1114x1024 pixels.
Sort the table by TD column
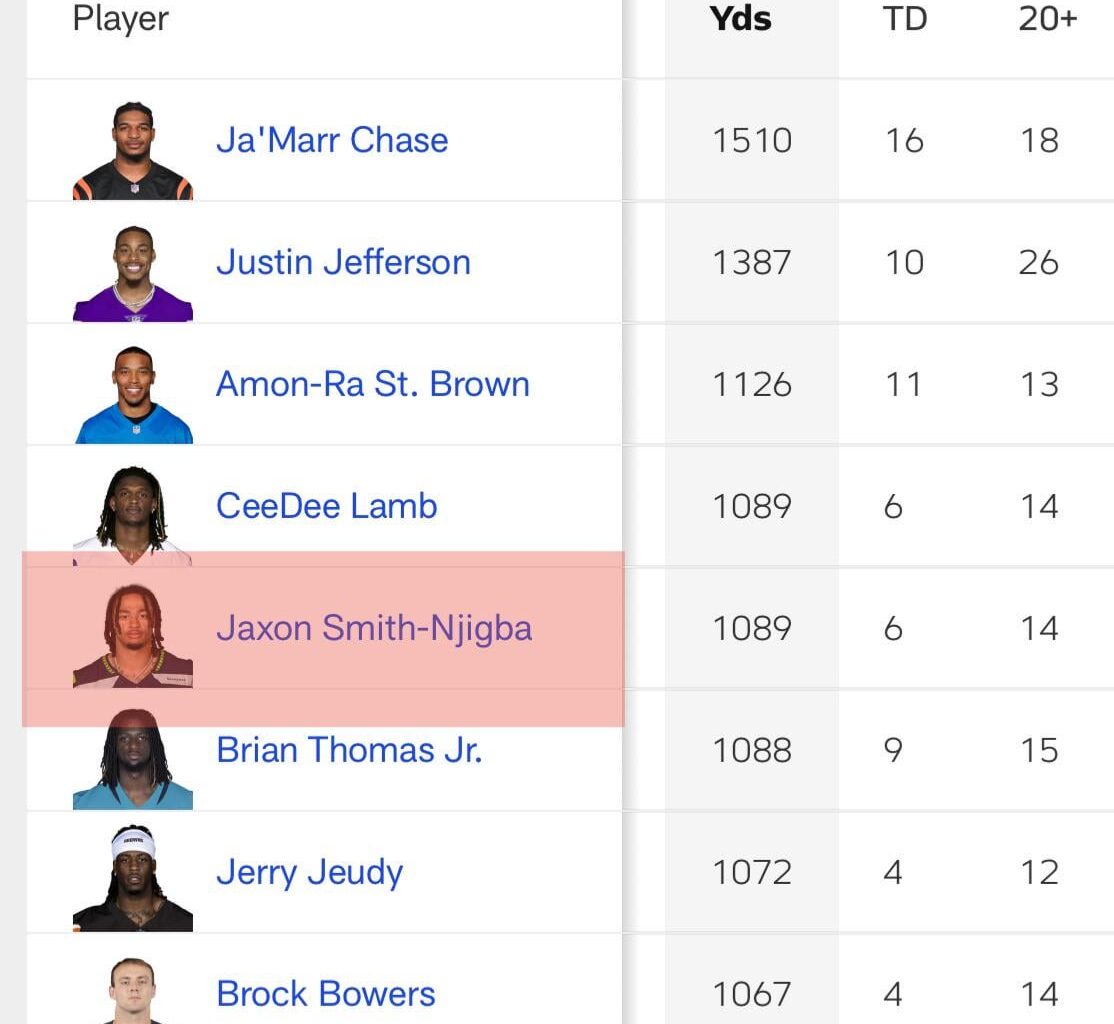coord(905,19)
